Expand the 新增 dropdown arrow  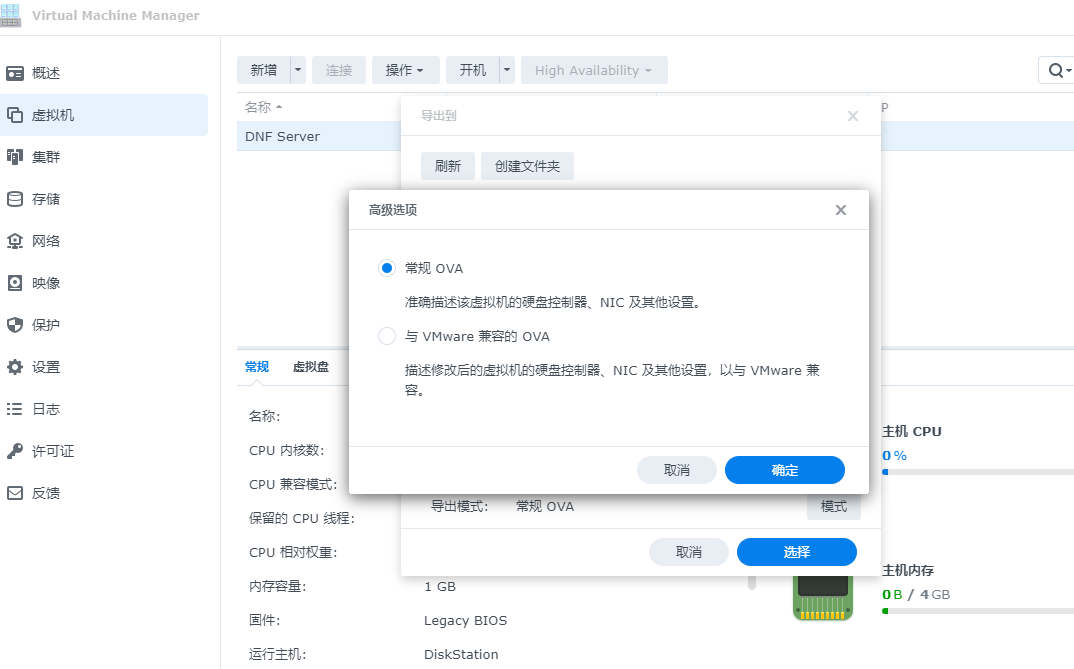[x=298, y=70]
